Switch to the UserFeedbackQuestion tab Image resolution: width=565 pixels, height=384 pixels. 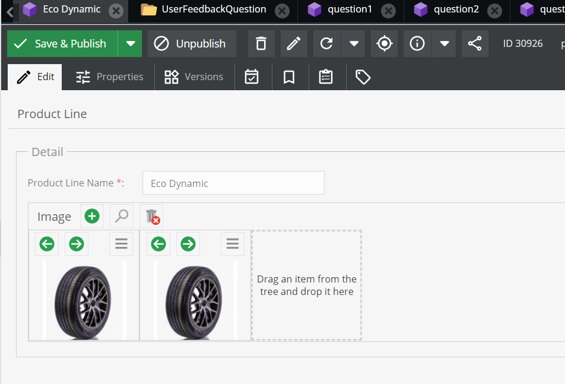tap(214, 9)
